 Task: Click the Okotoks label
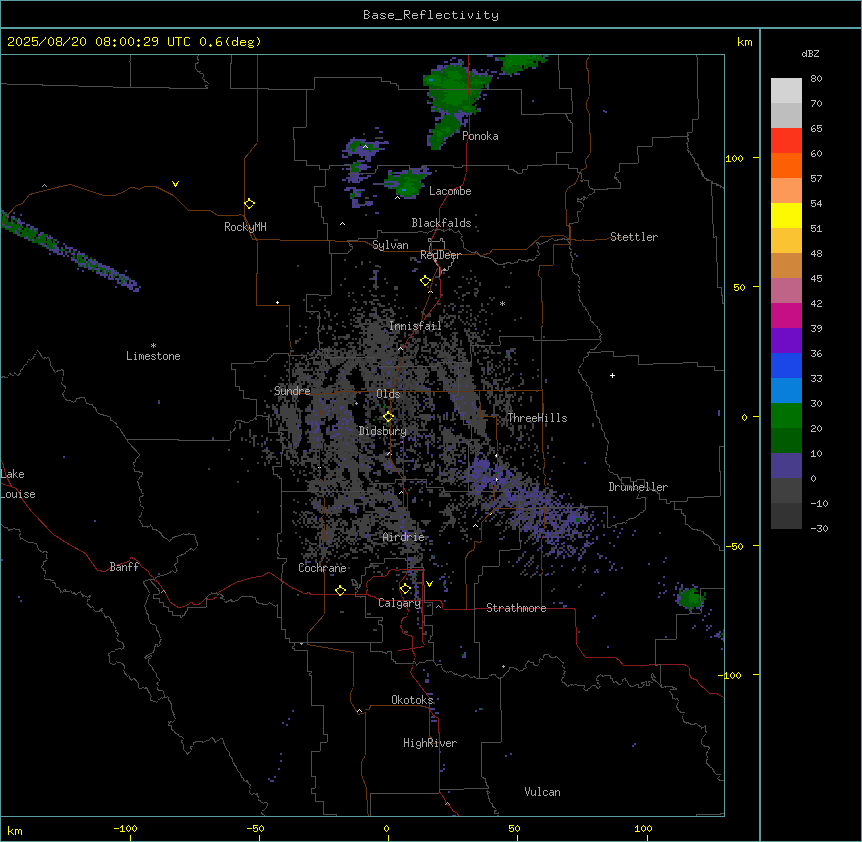(412, 700)
